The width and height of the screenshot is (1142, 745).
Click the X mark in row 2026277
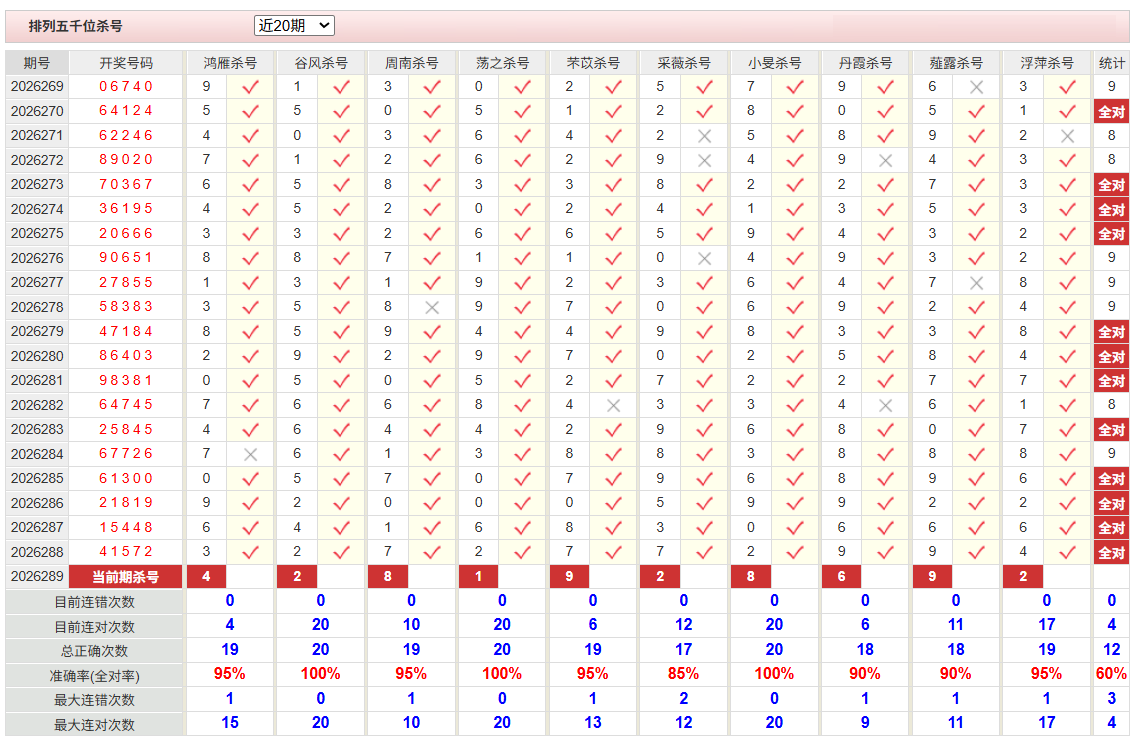pyautogui.click(x=977, y=283)
